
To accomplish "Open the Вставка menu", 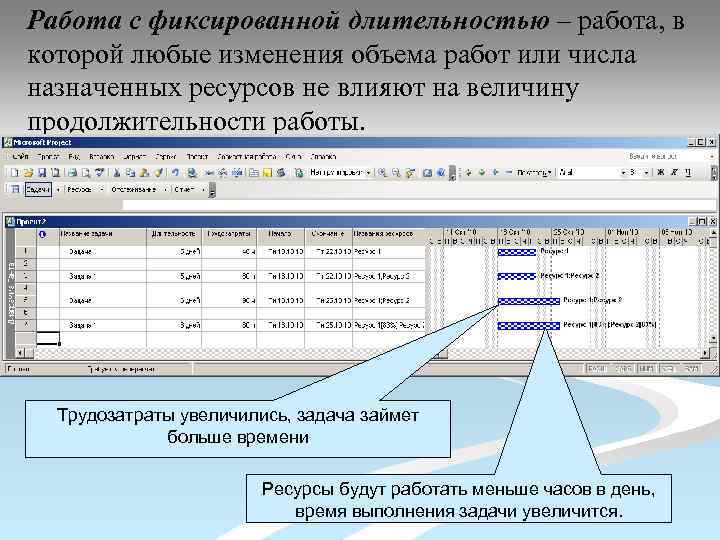I will tap(101, 157).
